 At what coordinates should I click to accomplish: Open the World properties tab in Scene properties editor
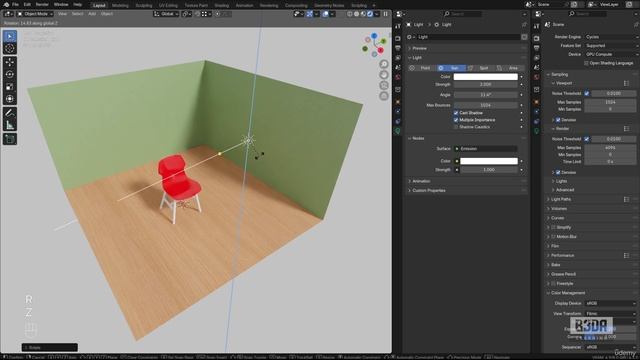click(x=536, y=77)
